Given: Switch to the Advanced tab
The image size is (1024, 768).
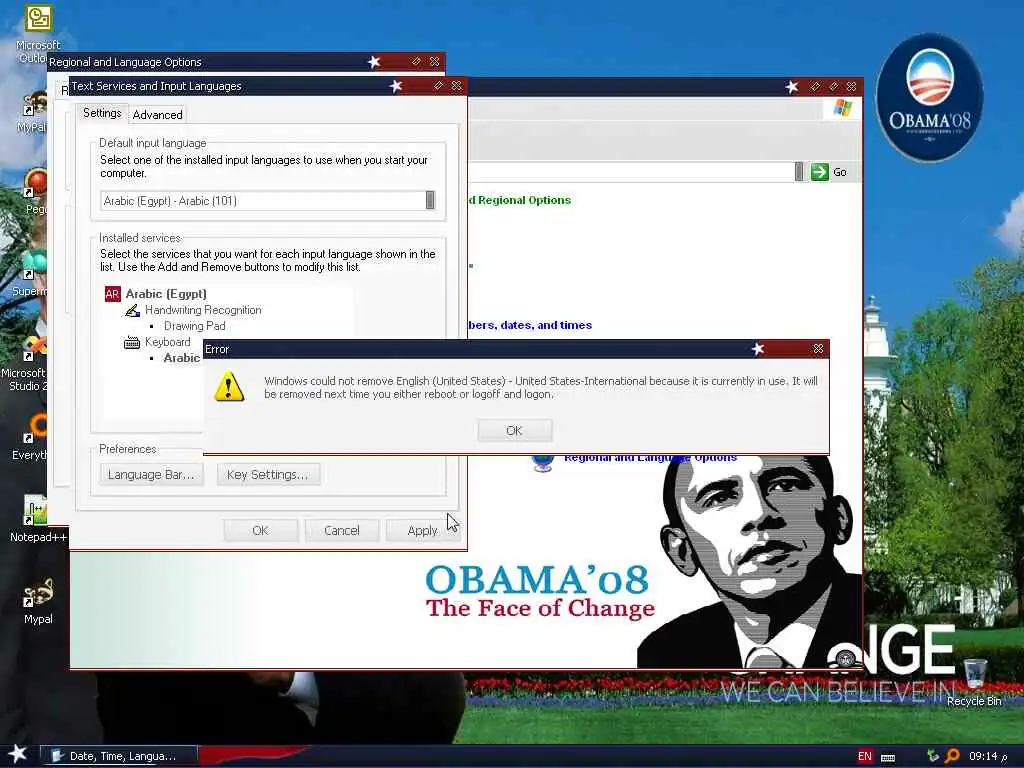Looking at the screenshot, I should pos(157,115).
